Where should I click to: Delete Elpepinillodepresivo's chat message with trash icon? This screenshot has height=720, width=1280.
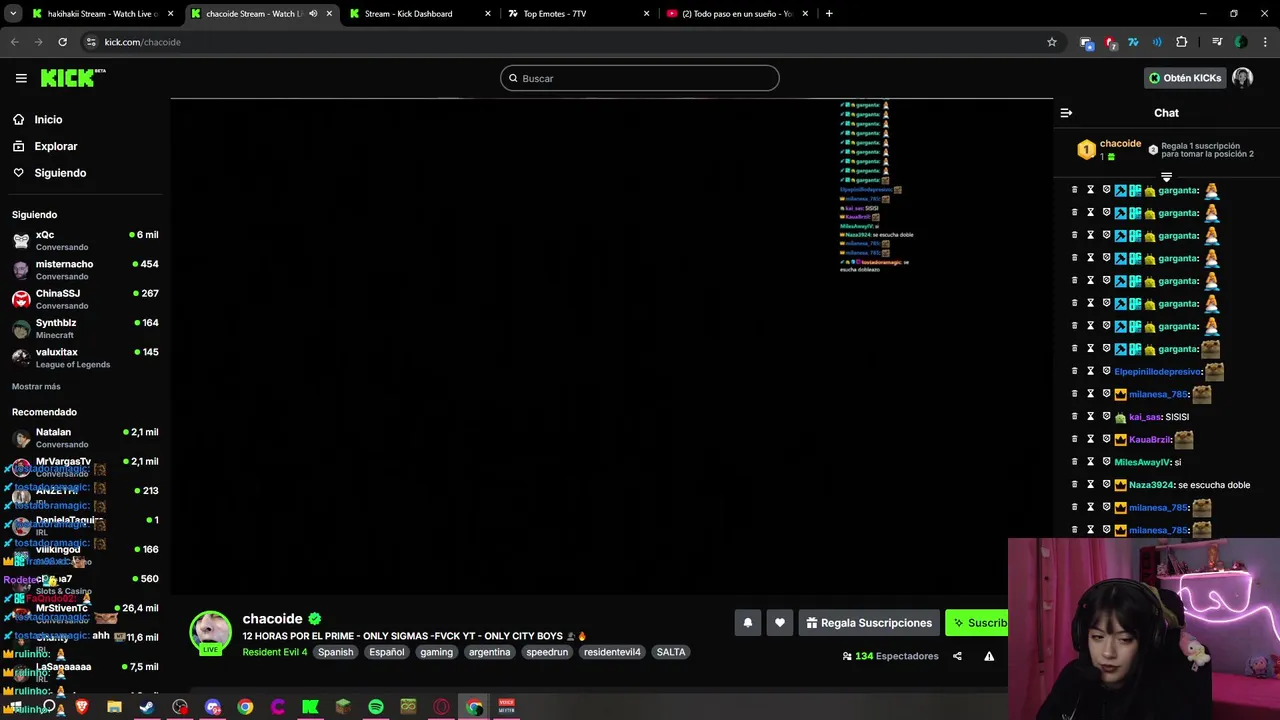coord(1075,371)
